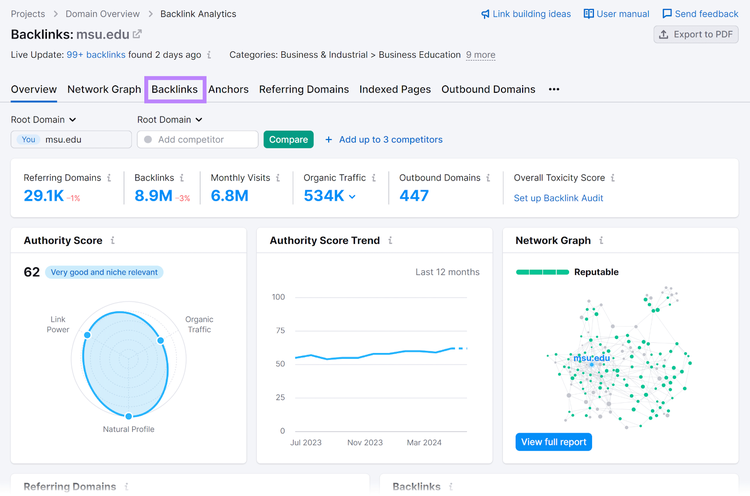Click info icon beside bottom Referring Domains heading

coord(126,486)
